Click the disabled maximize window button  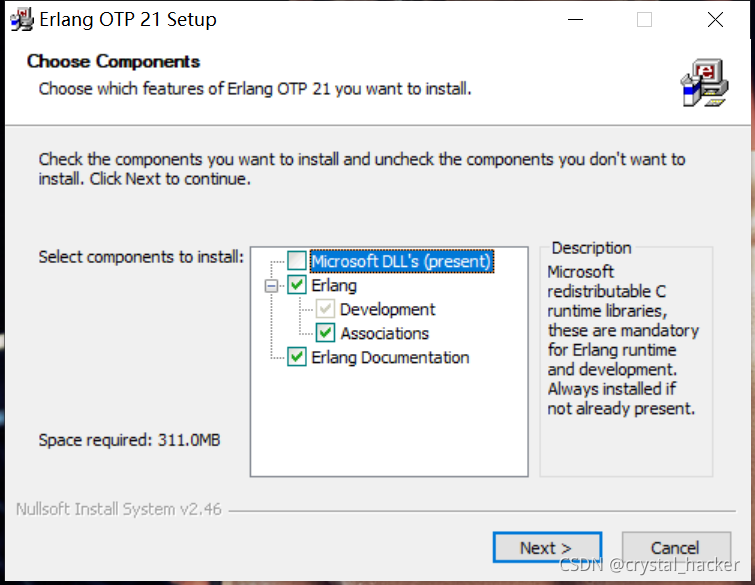point(644,19)
